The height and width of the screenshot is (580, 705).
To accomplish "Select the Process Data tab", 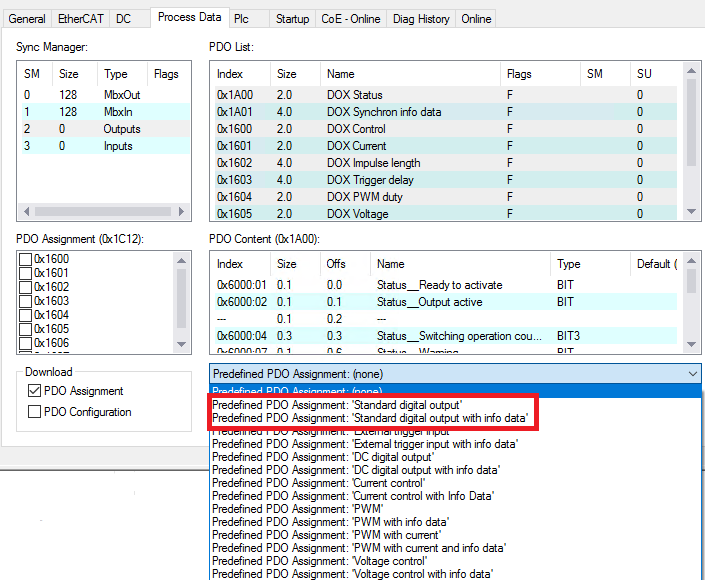I will click(189, 17).
